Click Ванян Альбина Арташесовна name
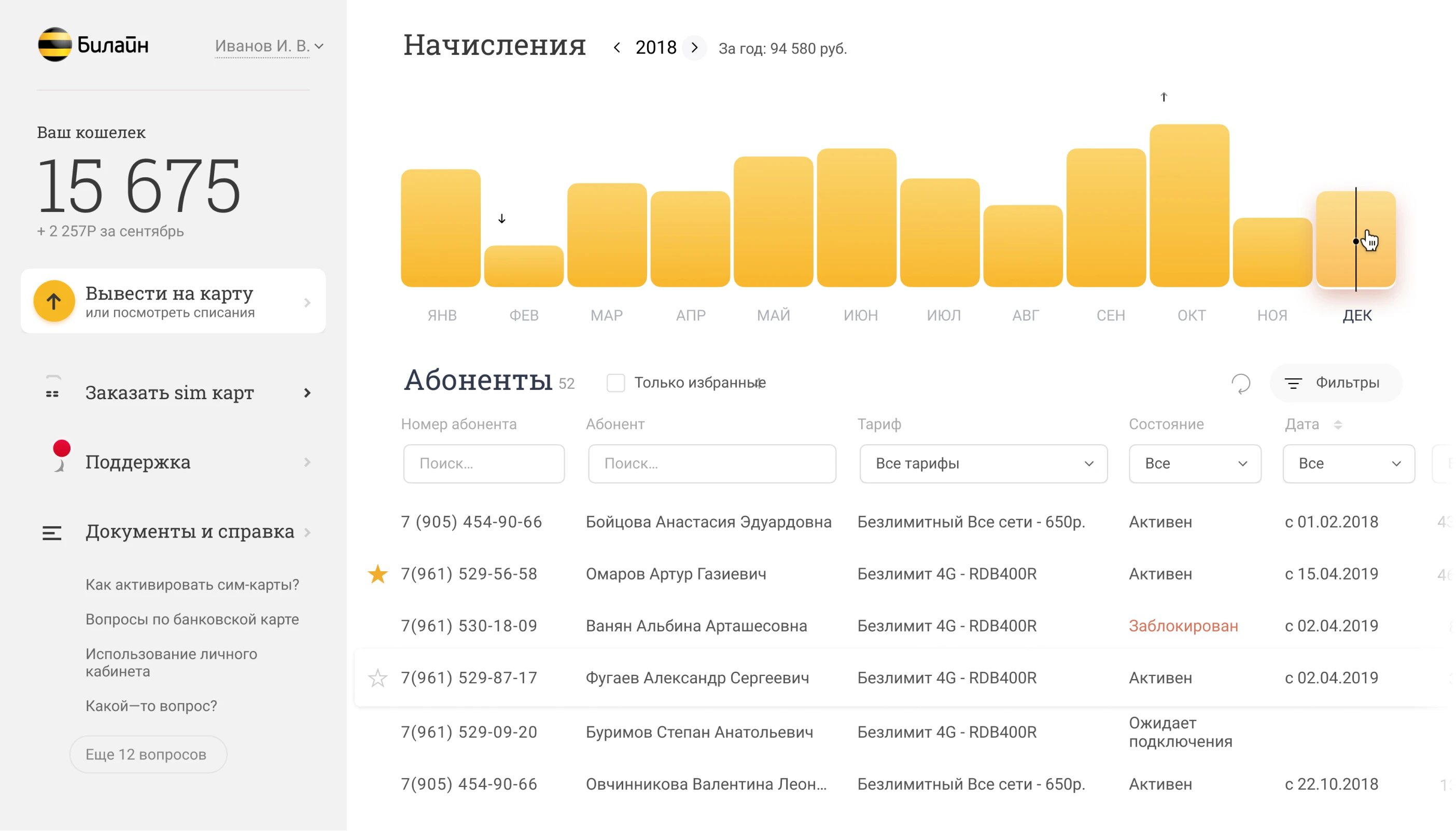1456x831 pixels. pos(696,626)
